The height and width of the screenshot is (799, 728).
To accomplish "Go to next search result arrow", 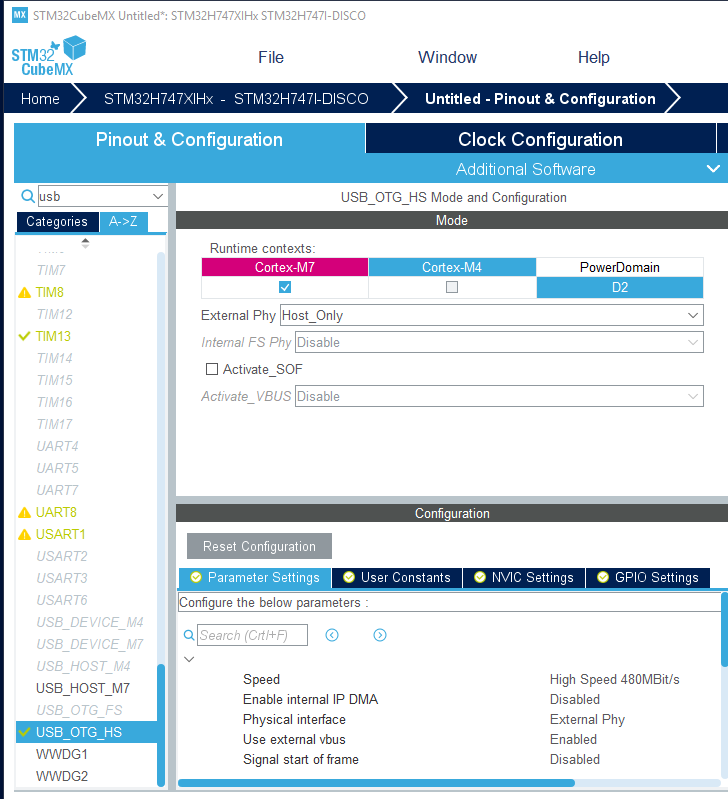I will pos(380,635).
